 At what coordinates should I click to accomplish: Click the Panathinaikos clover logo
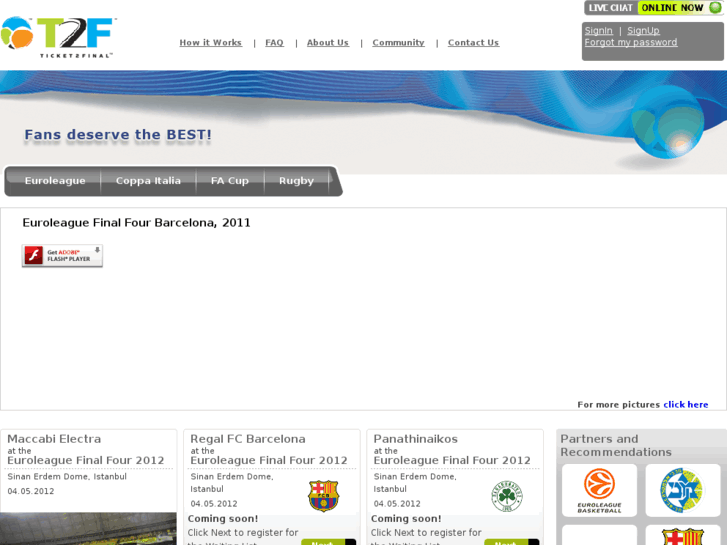pyautogui.click(x=507, y=496)
